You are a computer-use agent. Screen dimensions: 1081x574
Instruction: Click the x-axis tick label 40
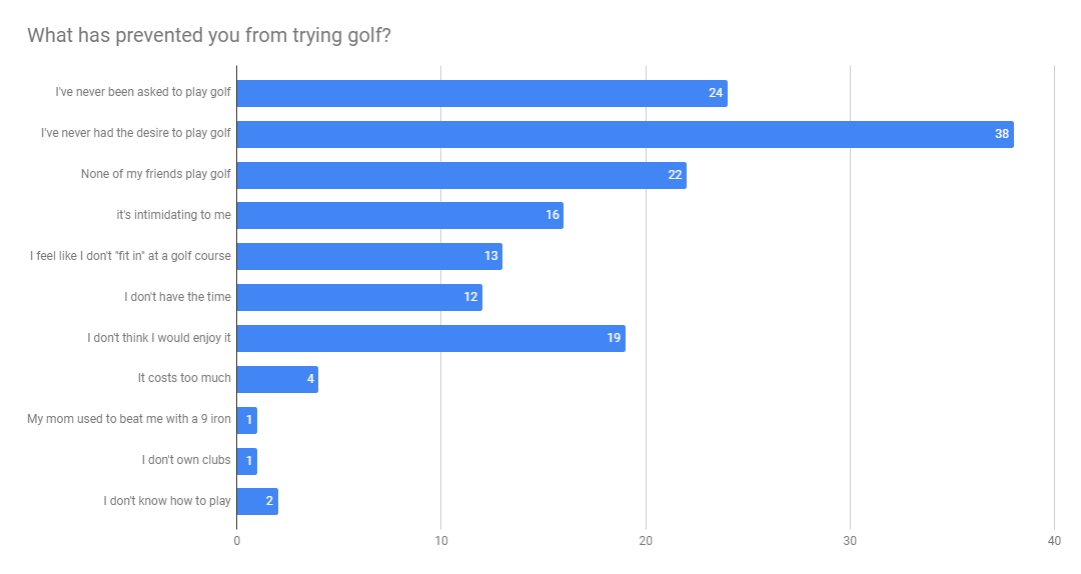pos(1054,541)
